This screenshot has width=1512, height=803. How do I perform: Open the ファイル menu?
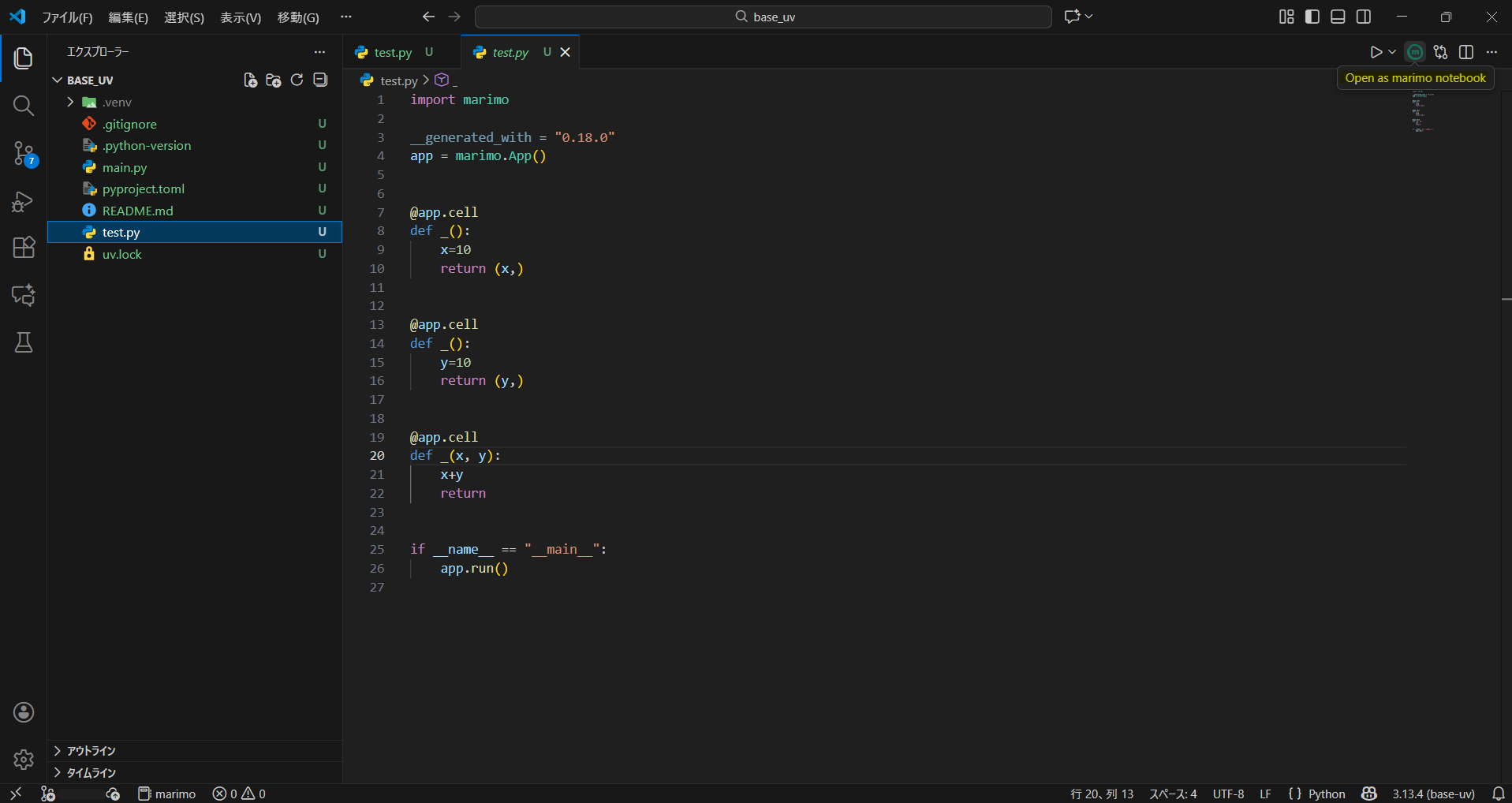tap(67, 17)
